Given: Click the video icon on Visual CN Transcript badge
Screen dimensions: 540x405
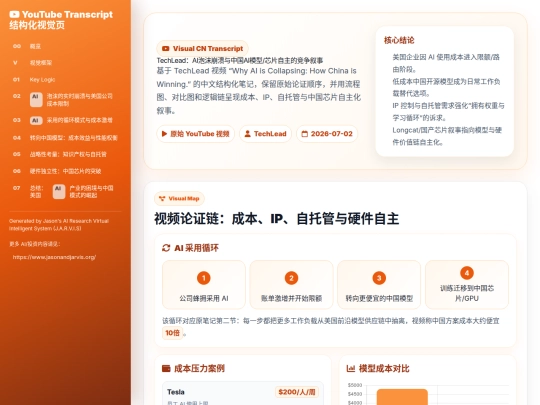Looking at the screenshot, I should (166, 49).
